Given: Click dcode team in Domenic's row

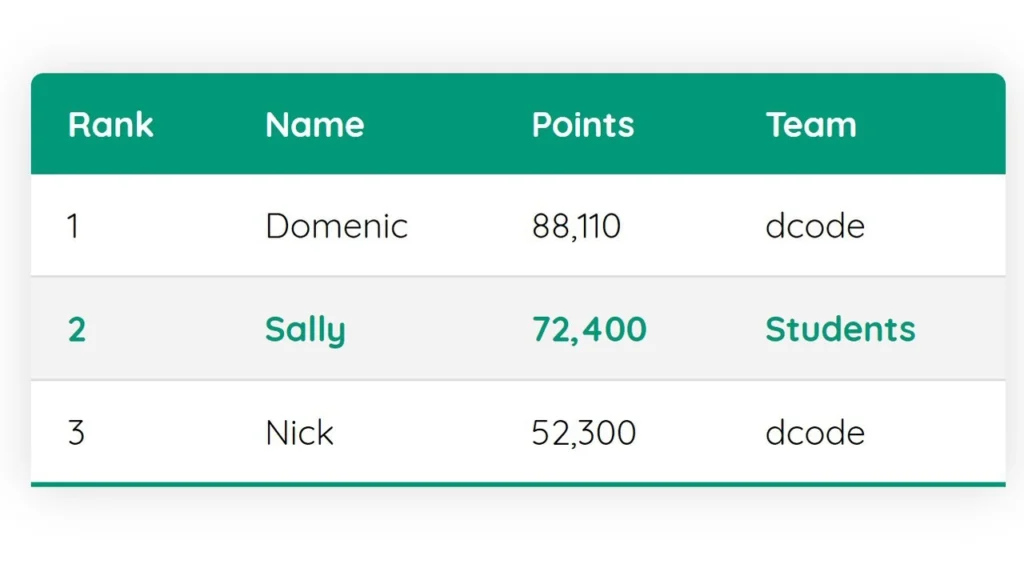Looking at the screenshot, I should point(814,226).
